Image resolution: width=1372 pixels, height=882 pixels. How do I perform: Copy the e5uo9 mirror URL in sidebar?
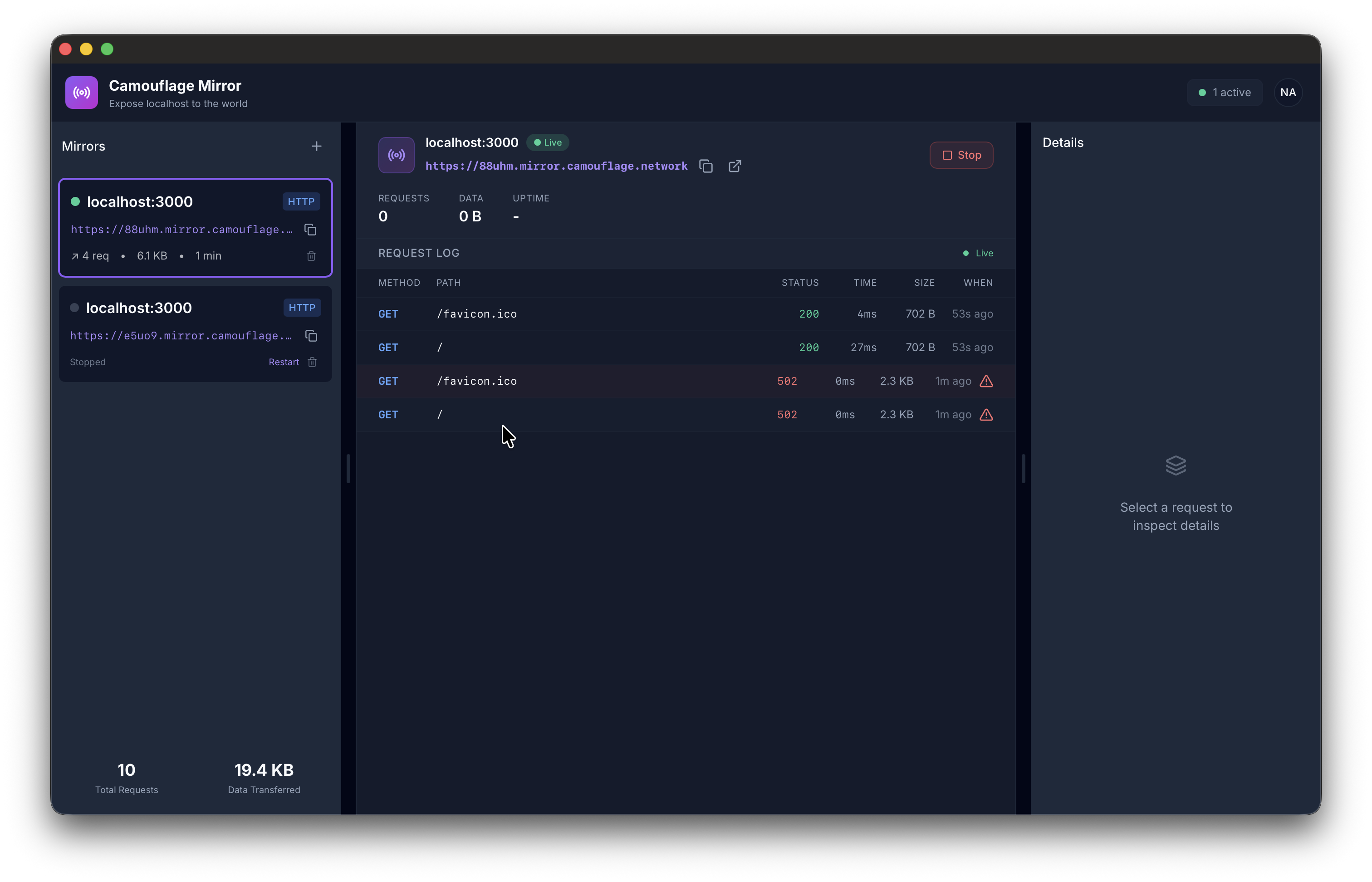click(x=311, y=336)
